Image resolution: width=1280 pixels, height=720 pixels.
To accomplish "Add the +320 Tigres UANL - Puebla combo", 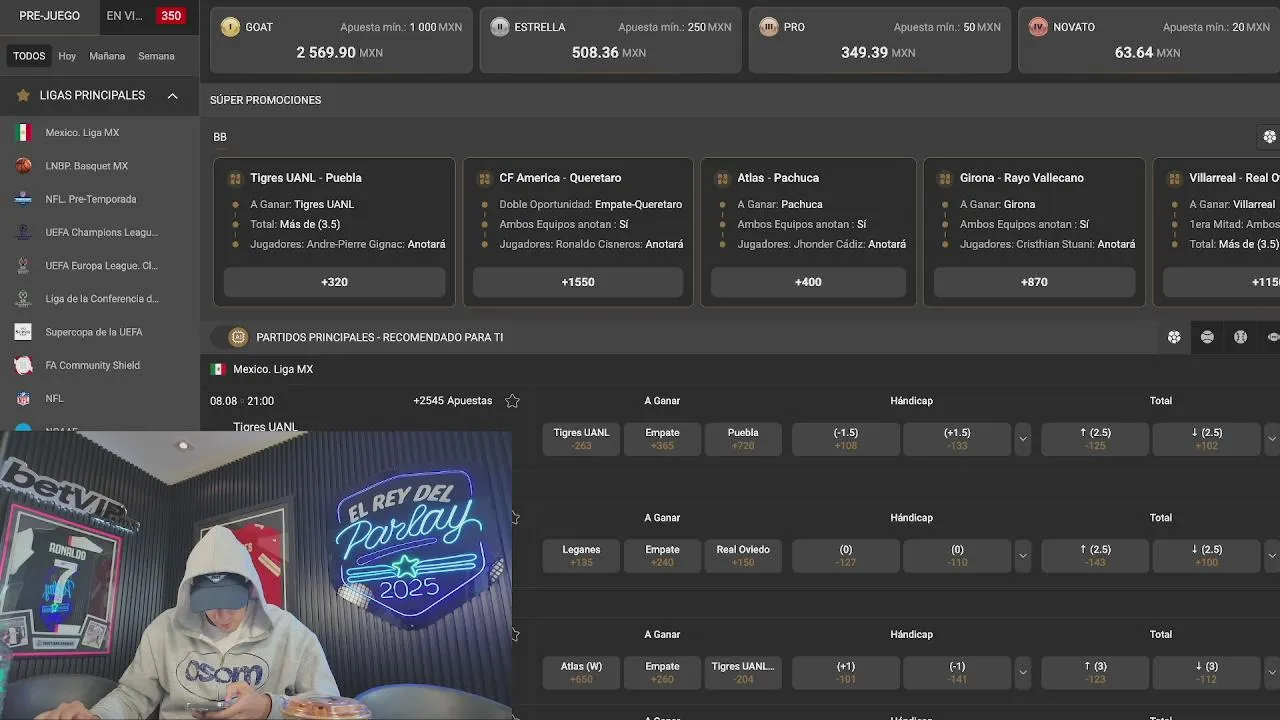I will [334, 282].
